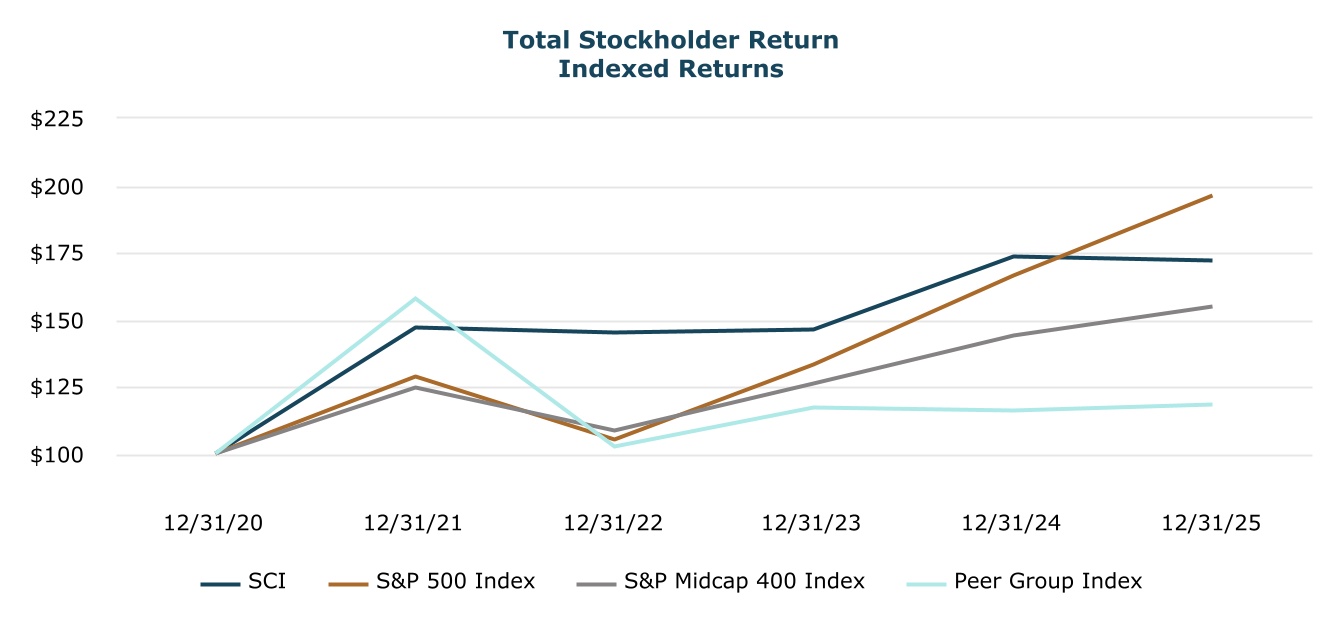This screenshot has width=1344, height=632.
Task: Select the S&P 500 Index legend label
Action: point(455,581)
